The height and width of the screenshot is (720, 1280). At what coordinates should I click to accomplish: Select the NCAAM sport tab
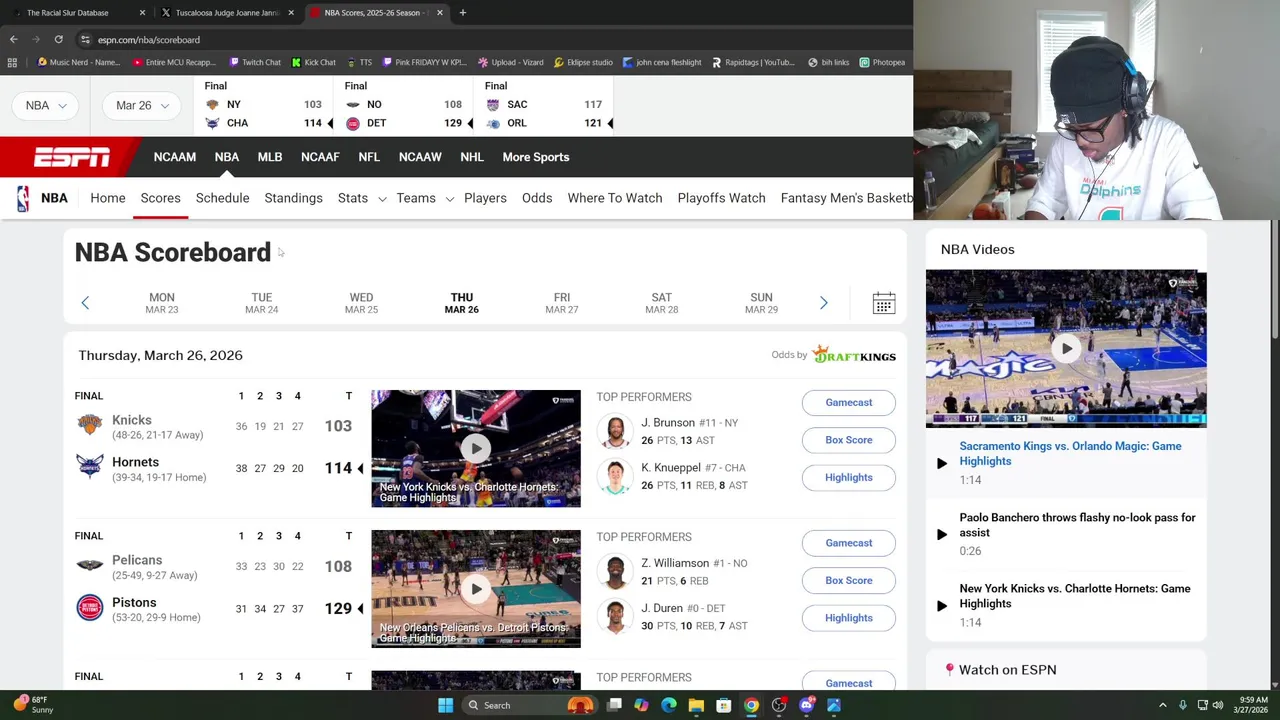coord(174,157)
